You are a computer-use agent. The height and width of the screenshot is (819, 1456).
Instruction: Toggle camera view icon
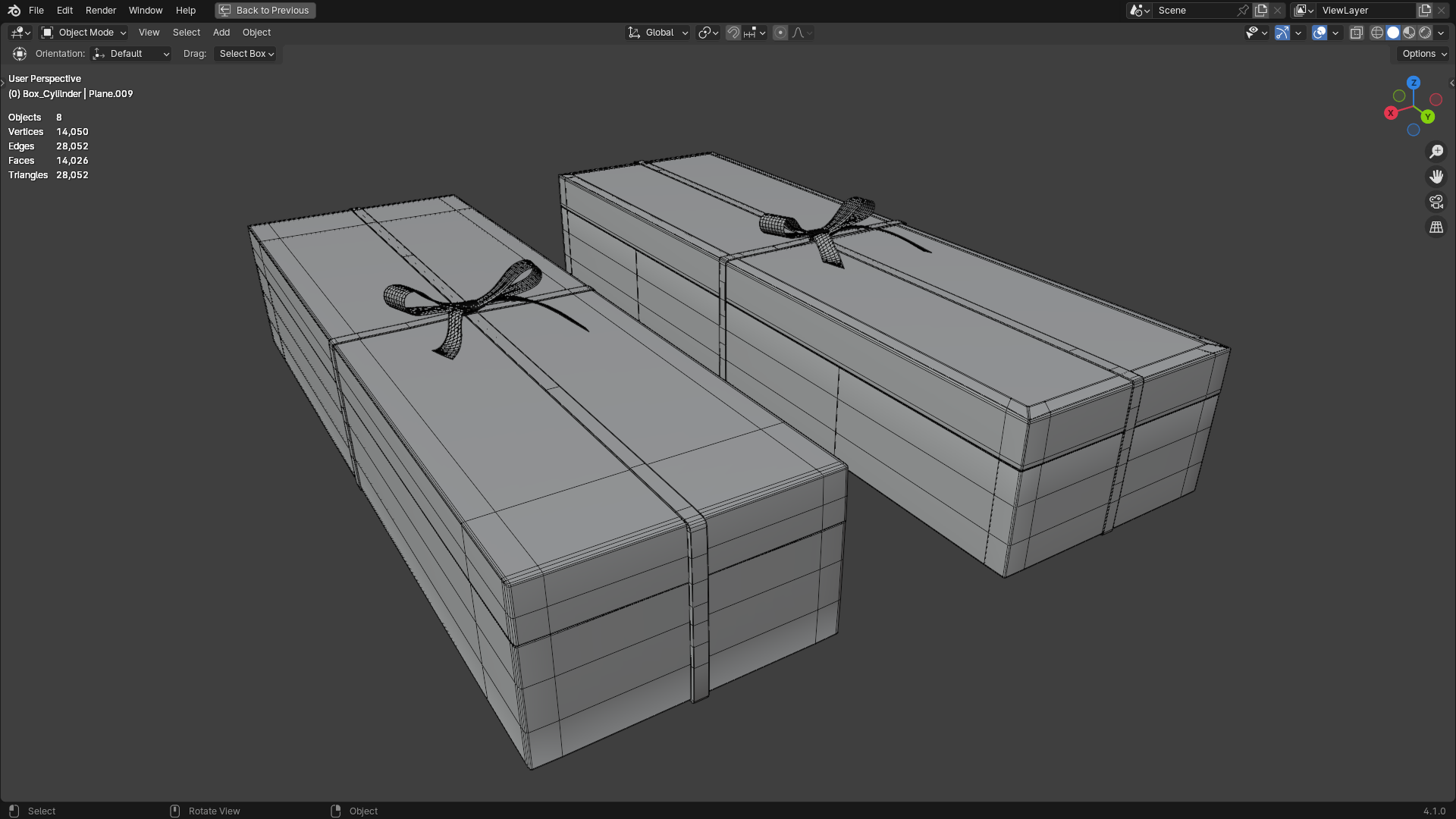click(x=1436, y=202)
